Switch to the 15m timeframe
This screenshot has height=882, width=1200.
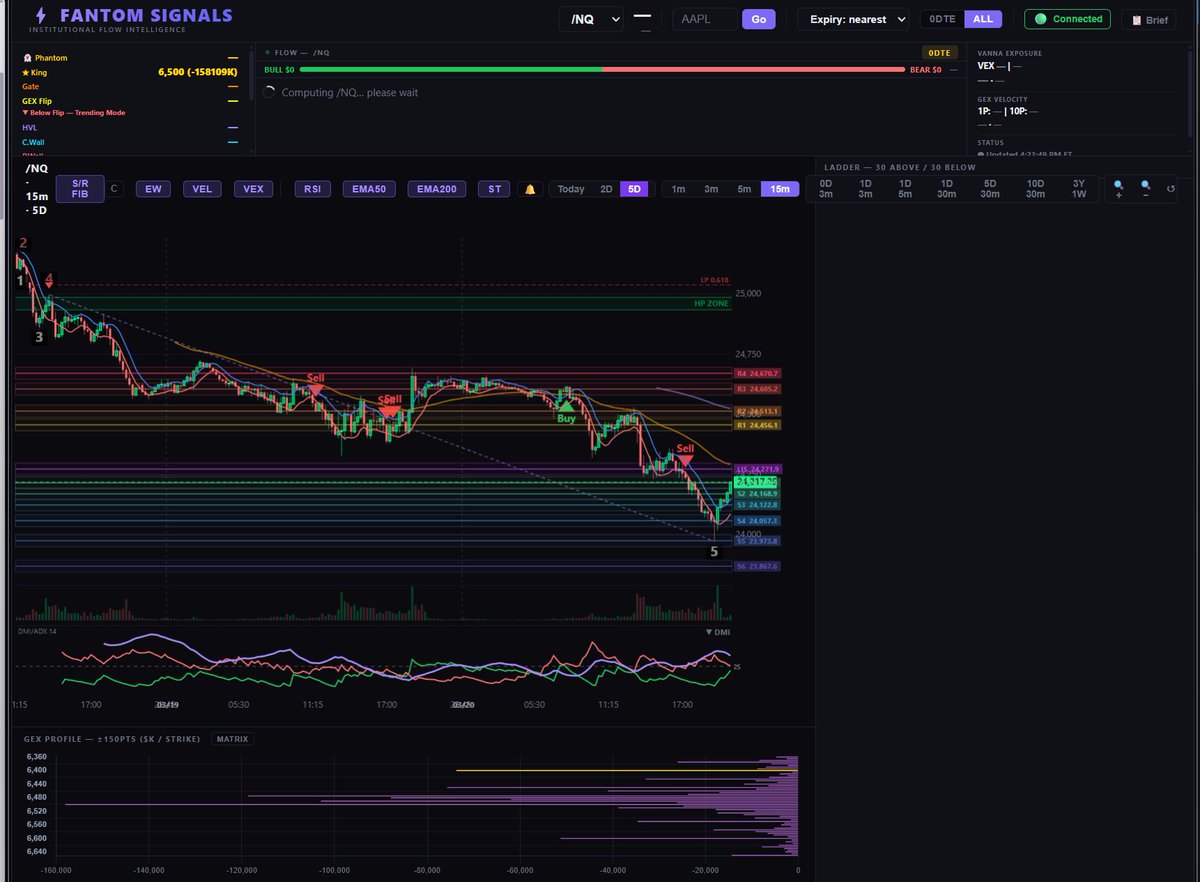tap(780, 189)
